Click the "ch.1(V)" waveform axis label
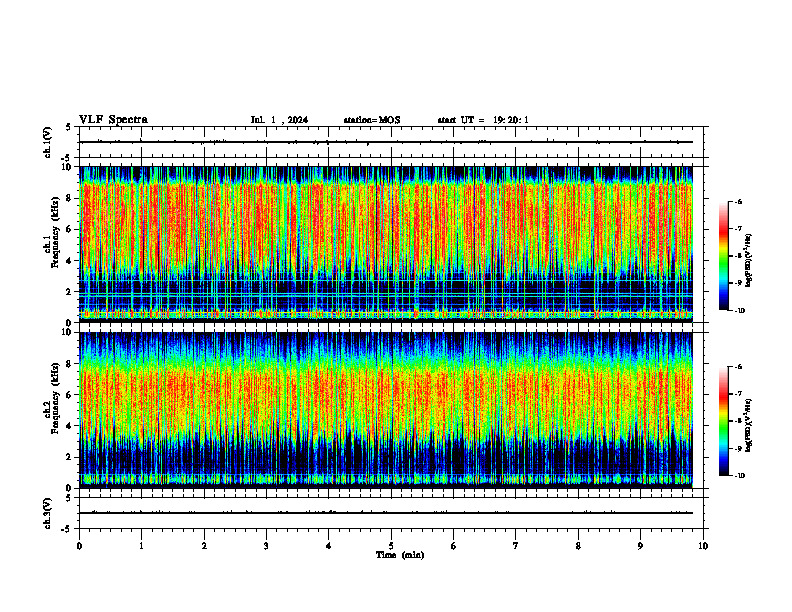 tap(47, 142)
